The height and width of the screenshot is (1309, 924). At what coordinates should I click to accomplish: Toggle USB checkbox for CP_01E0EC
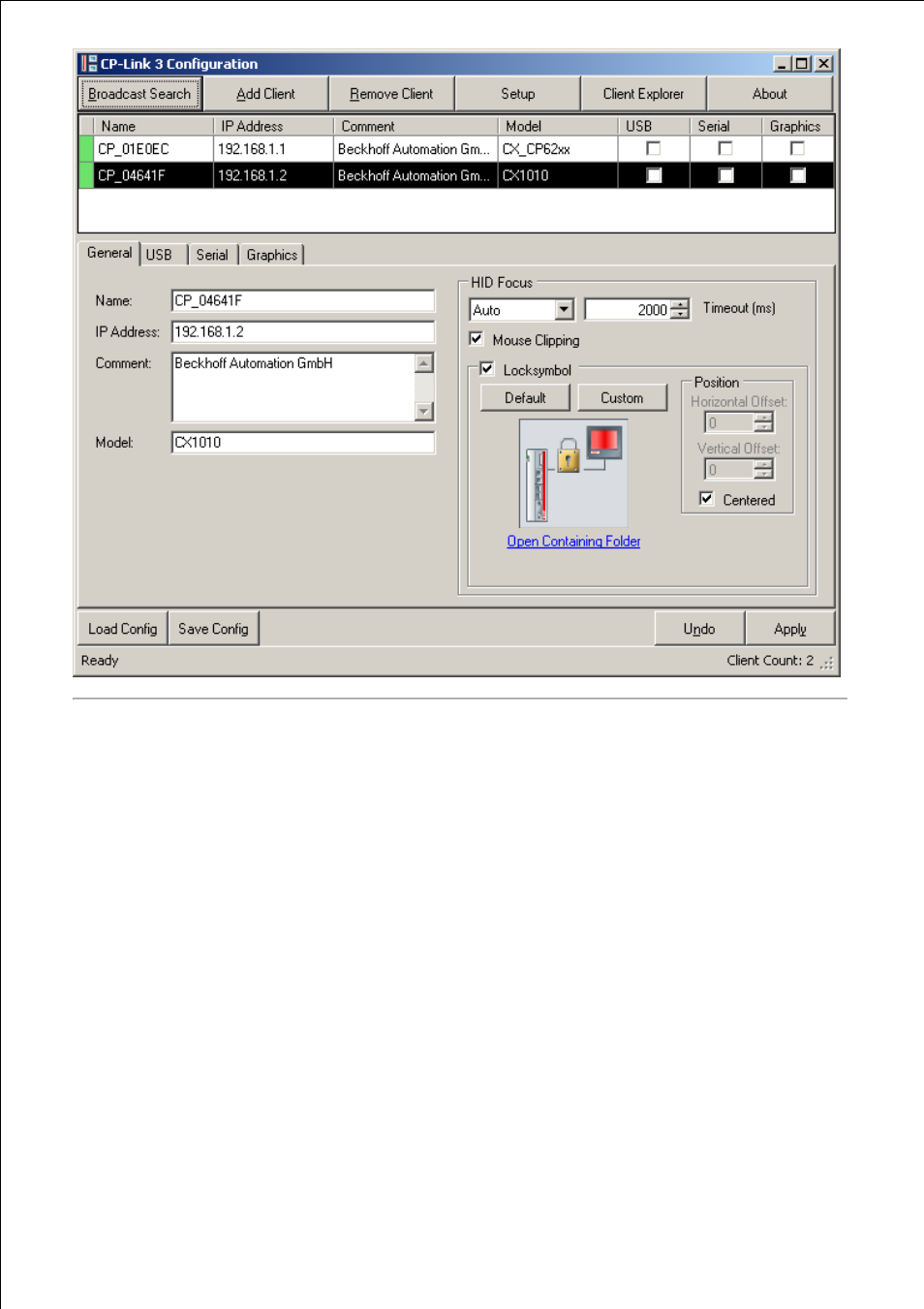coord(654,149)
